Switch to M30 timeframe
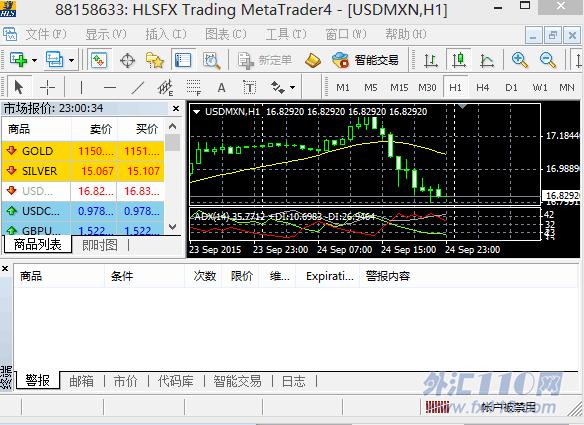The width and height of the screenshot is (584, 425). click(427, 88)
